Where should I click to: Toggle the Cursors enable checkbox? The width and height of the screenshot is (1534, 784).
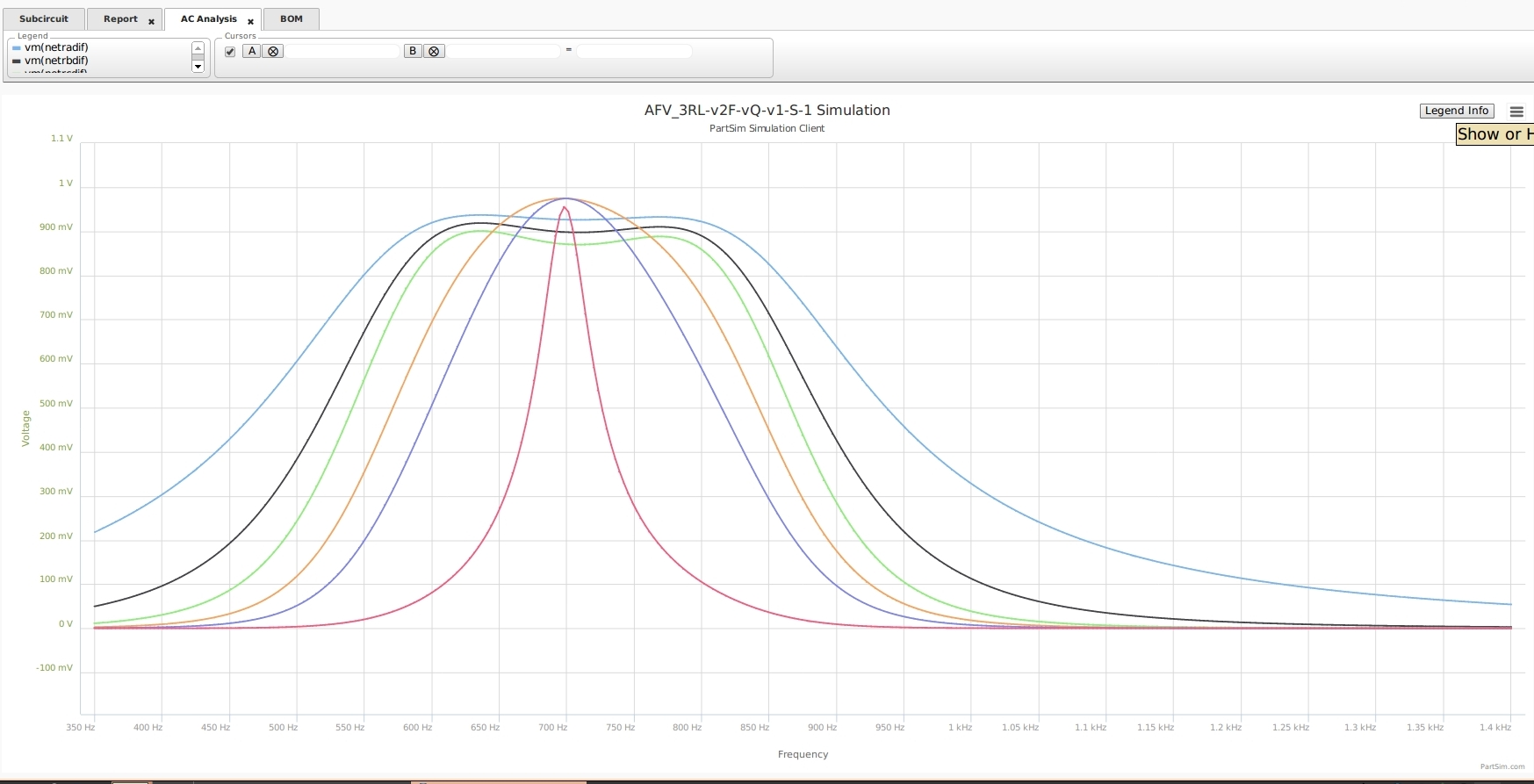point(230,52)
